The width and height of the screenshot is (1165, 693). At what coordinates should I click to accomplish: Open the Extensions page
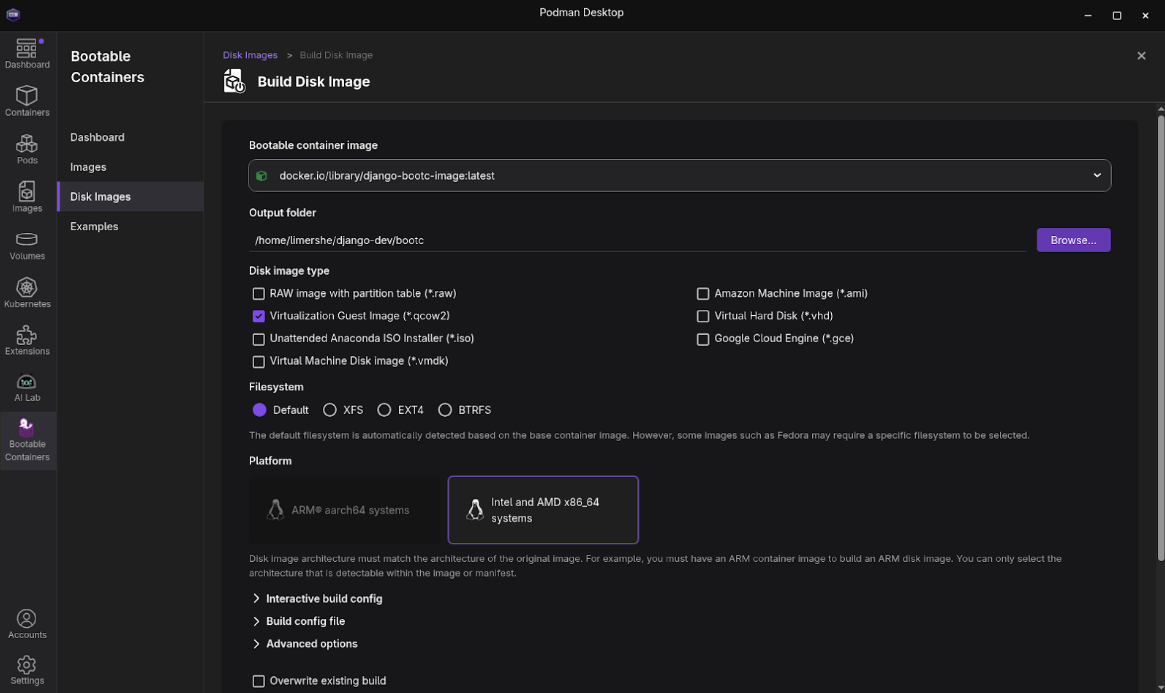[x=27, y=340]
